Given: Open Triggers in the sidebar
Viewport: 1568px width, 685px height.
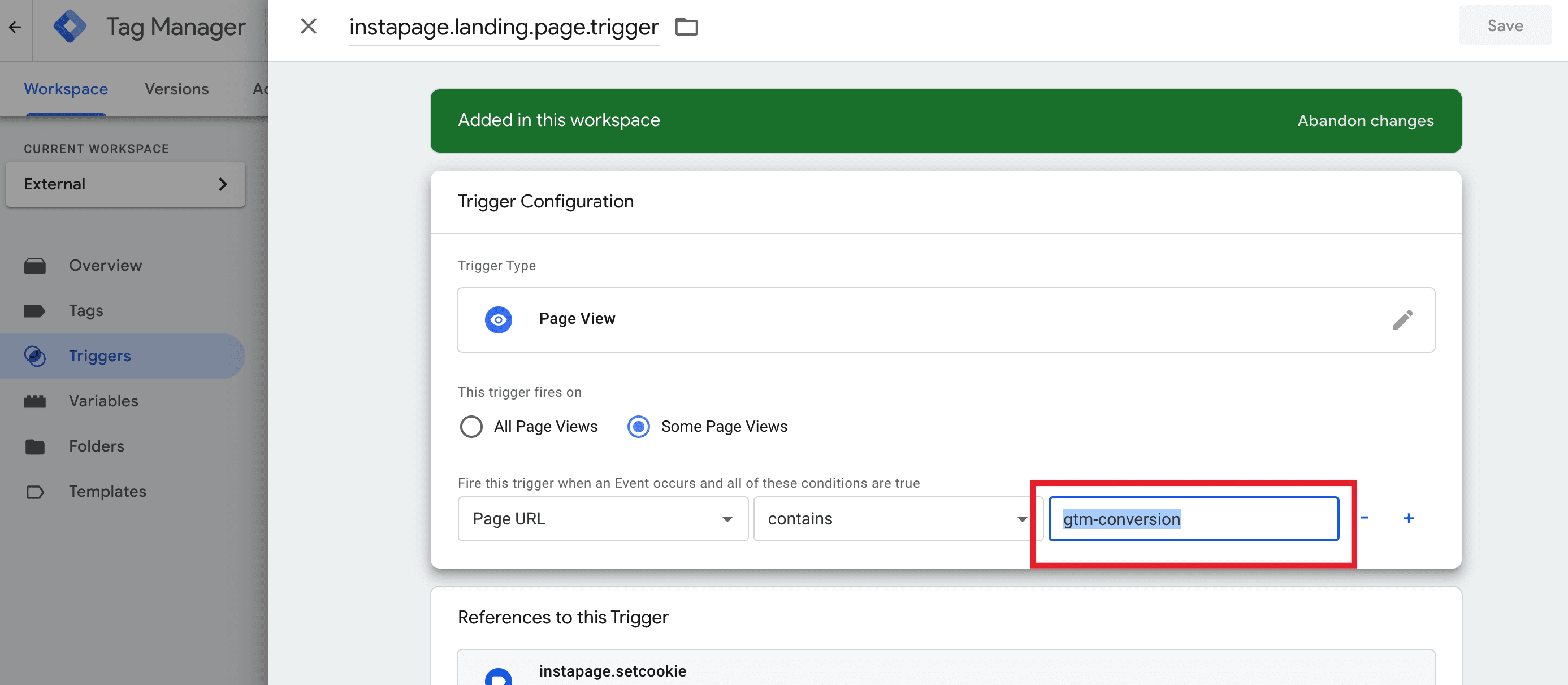Looking at the screenshot, I should click(x=122, y=356).
